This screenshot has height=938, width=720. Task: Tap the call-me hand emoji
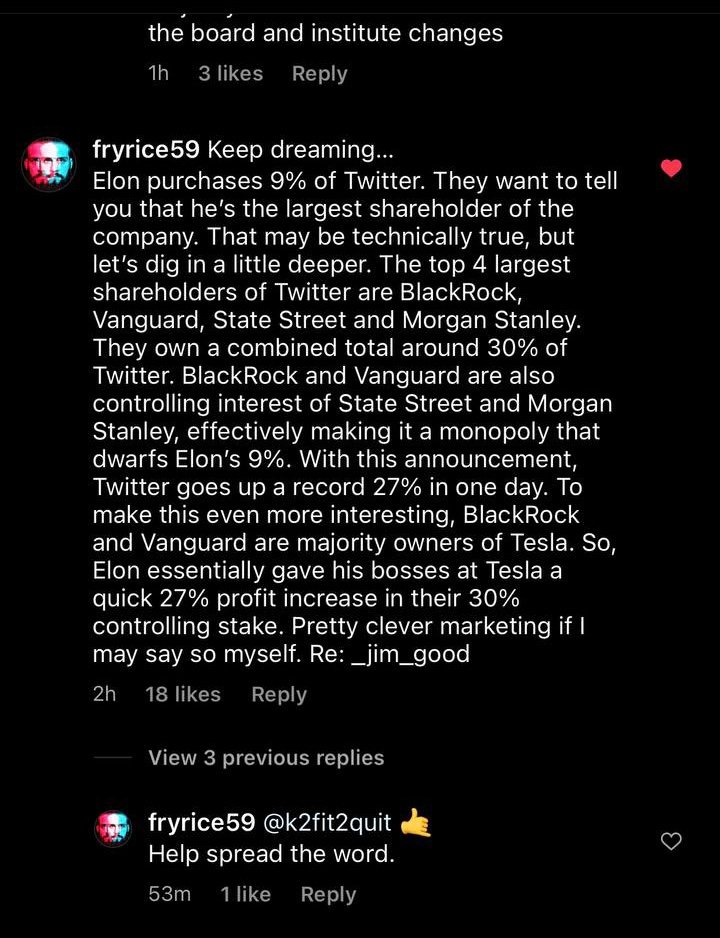tap(415, 823)
